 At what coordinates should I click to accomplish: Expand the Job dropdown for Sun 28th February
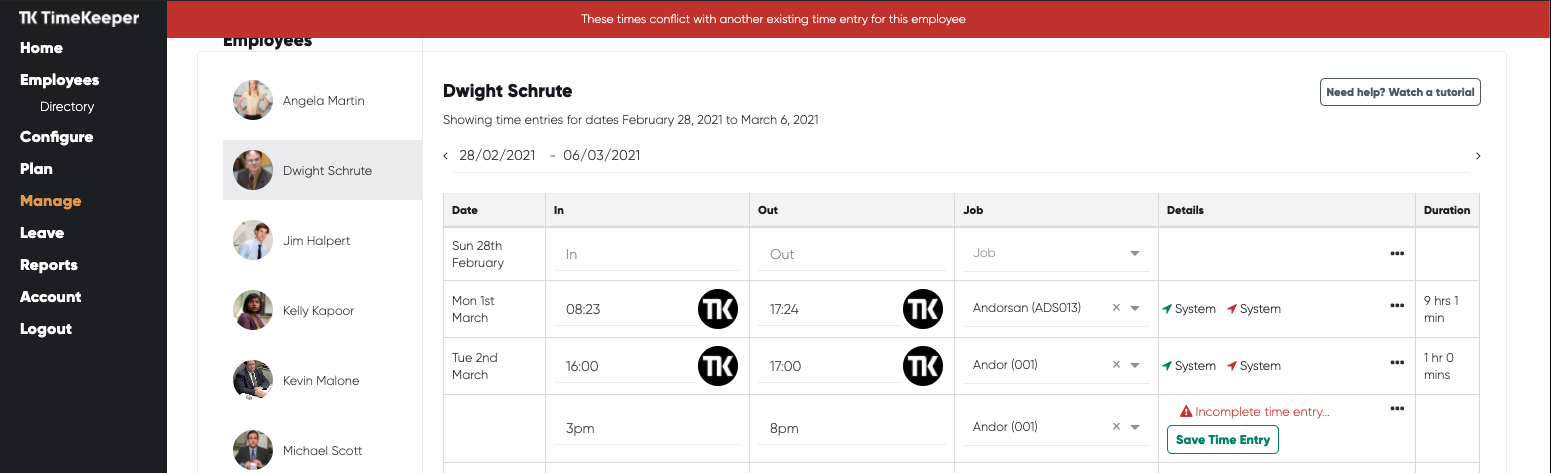point(1135,253)
